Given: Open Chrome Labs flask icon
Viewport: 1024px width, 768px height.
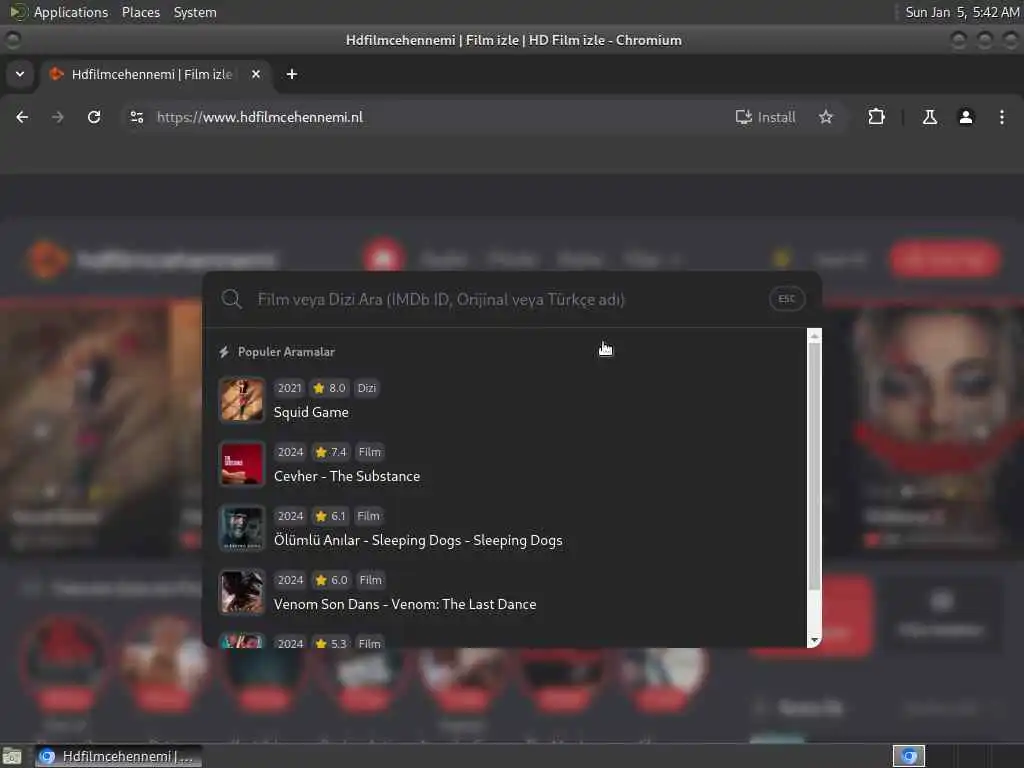Looking at the screenshot, I should point(930,117).
